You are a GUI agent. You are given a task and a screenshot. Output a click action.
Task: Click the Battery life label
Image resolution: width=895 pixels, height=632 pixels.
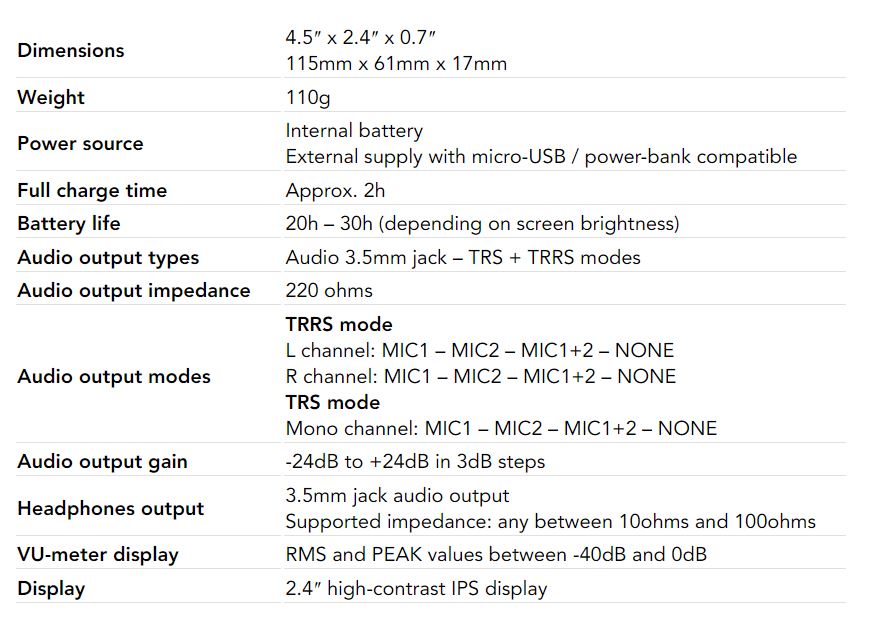click(x=69, y=223)
